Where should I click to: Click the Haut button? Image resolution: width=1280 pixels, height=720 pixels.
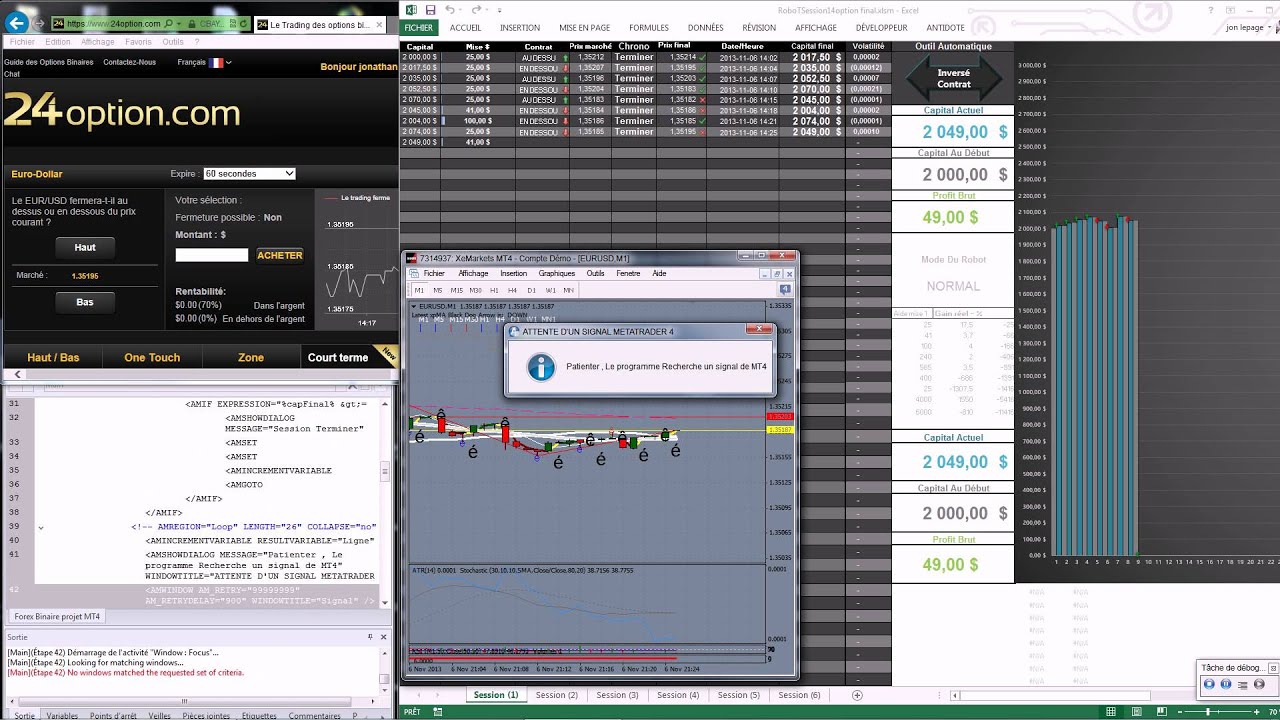tap(85, 247)
